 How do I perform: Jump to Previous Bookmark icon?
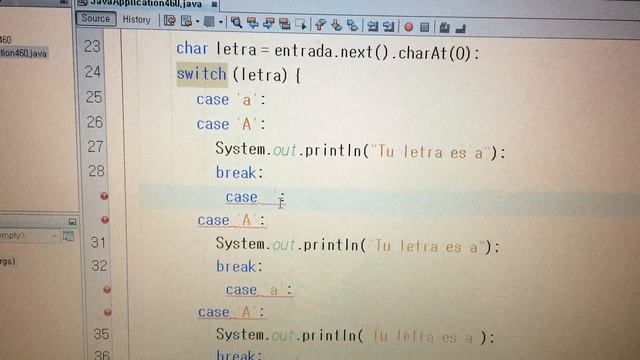(x=320, y=24)
